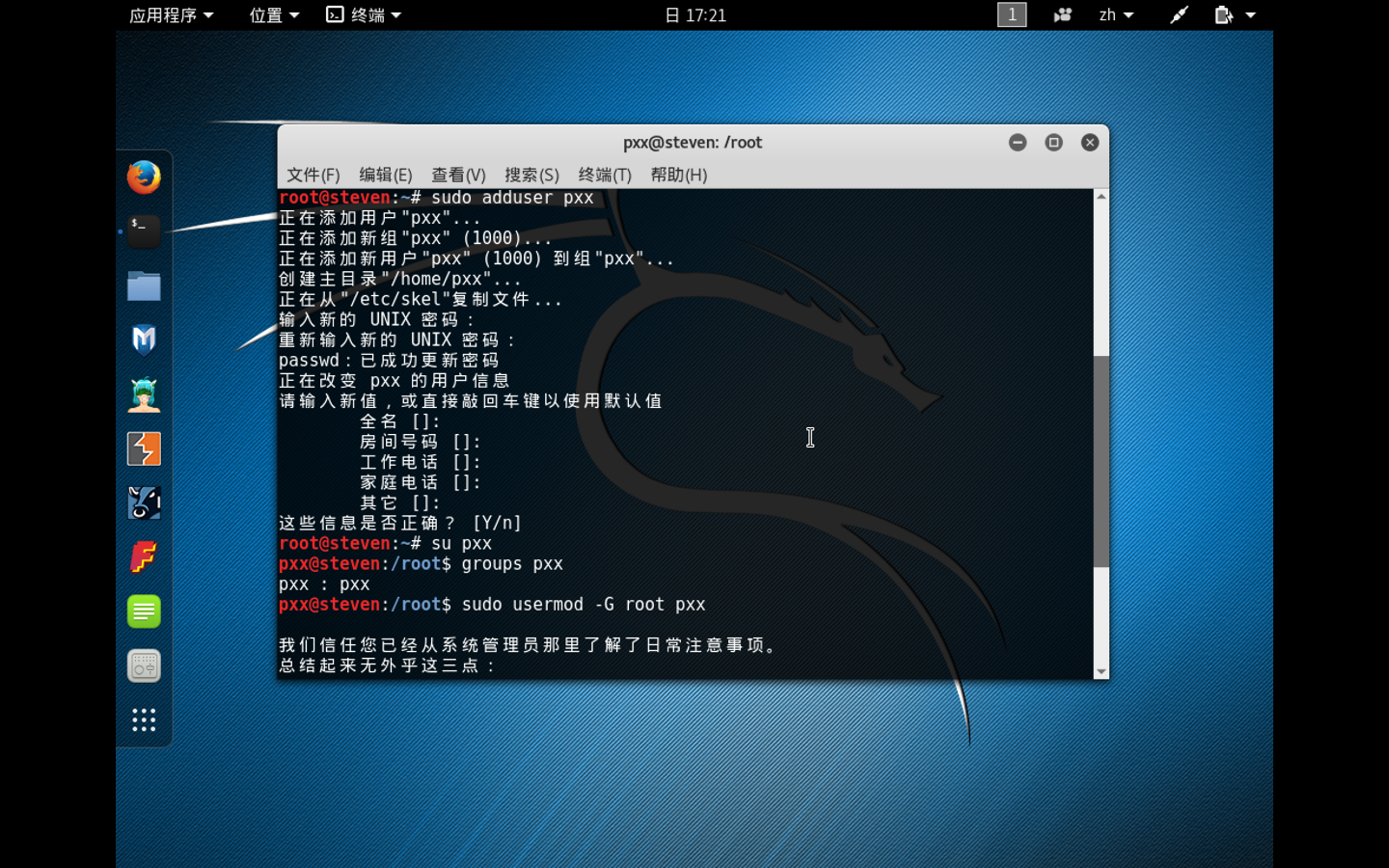Screen dimensions: 1389x868
Task: Click the line 创建主目录"/home/pxx"...
Action: [x=399, y=279]
